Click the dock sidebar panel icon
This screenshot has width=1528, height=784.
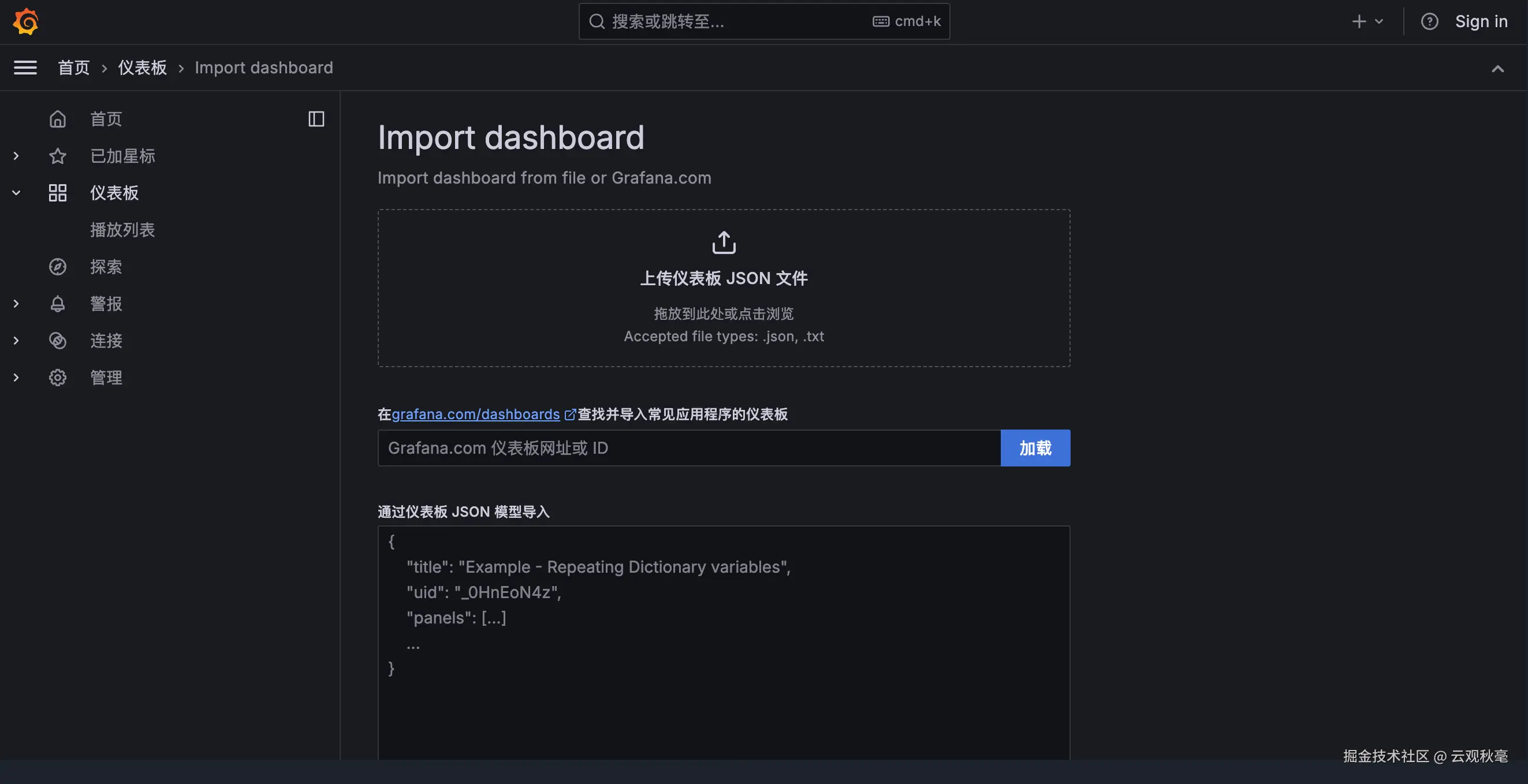(316, 119)
